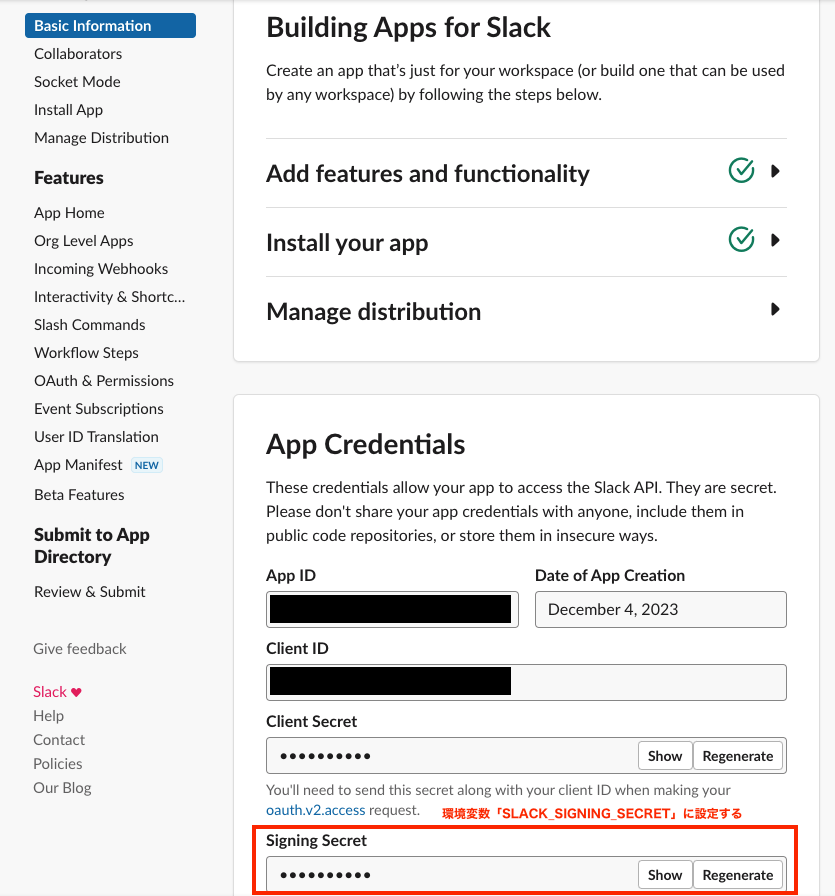Screen dimensions: 835x896
Task: Regenerate the Signing Secret
Action: pos(738,875)
